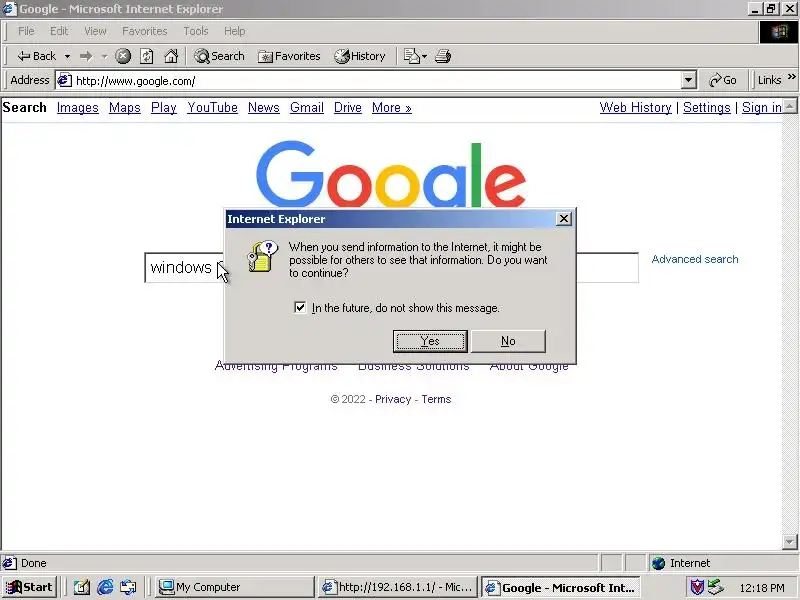Open the Favorites toolbar button
Screen dimensions: 800x600
click(289, 56)
